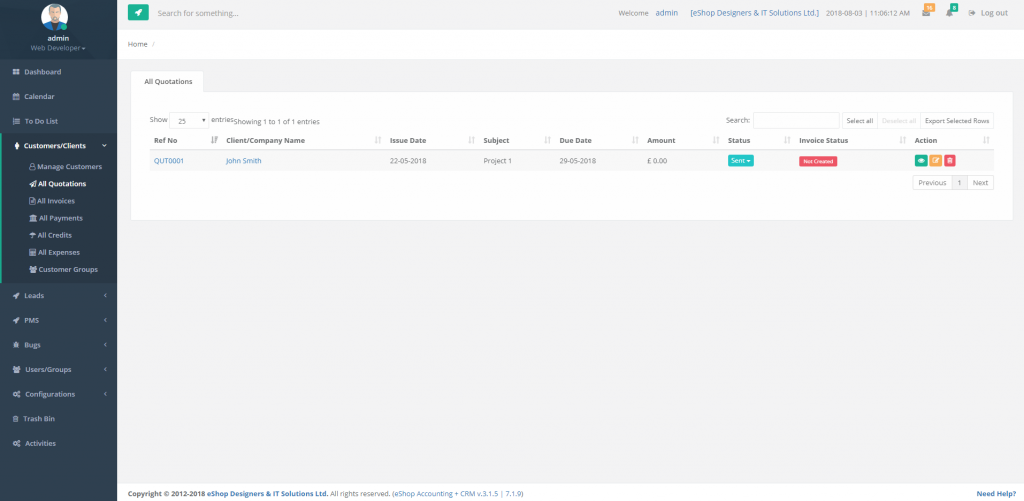
Task: Click Export Selected Rows button
Action: click(956, 120)
